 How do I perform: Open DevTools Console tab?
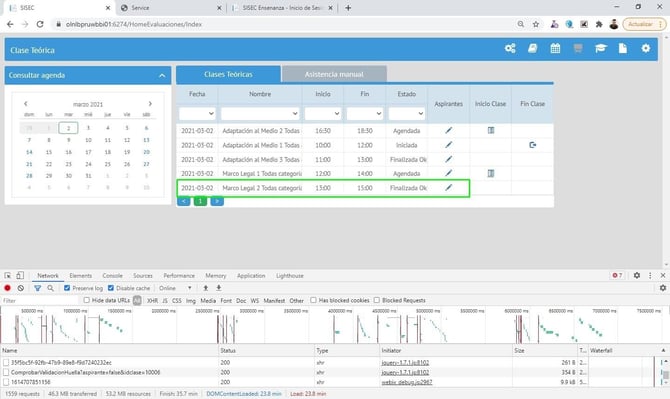point(112,276)
